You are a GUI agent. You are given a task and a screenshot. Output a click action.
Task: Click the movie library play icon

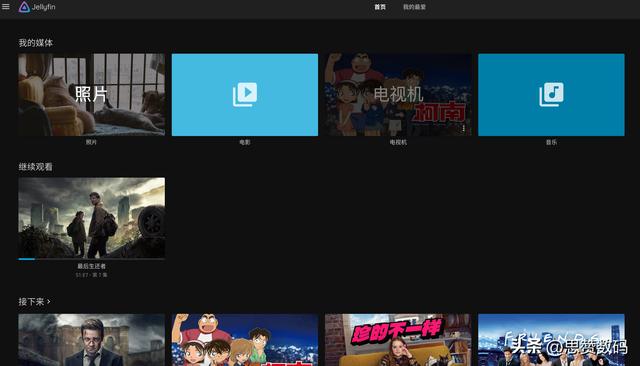point(245,95)
